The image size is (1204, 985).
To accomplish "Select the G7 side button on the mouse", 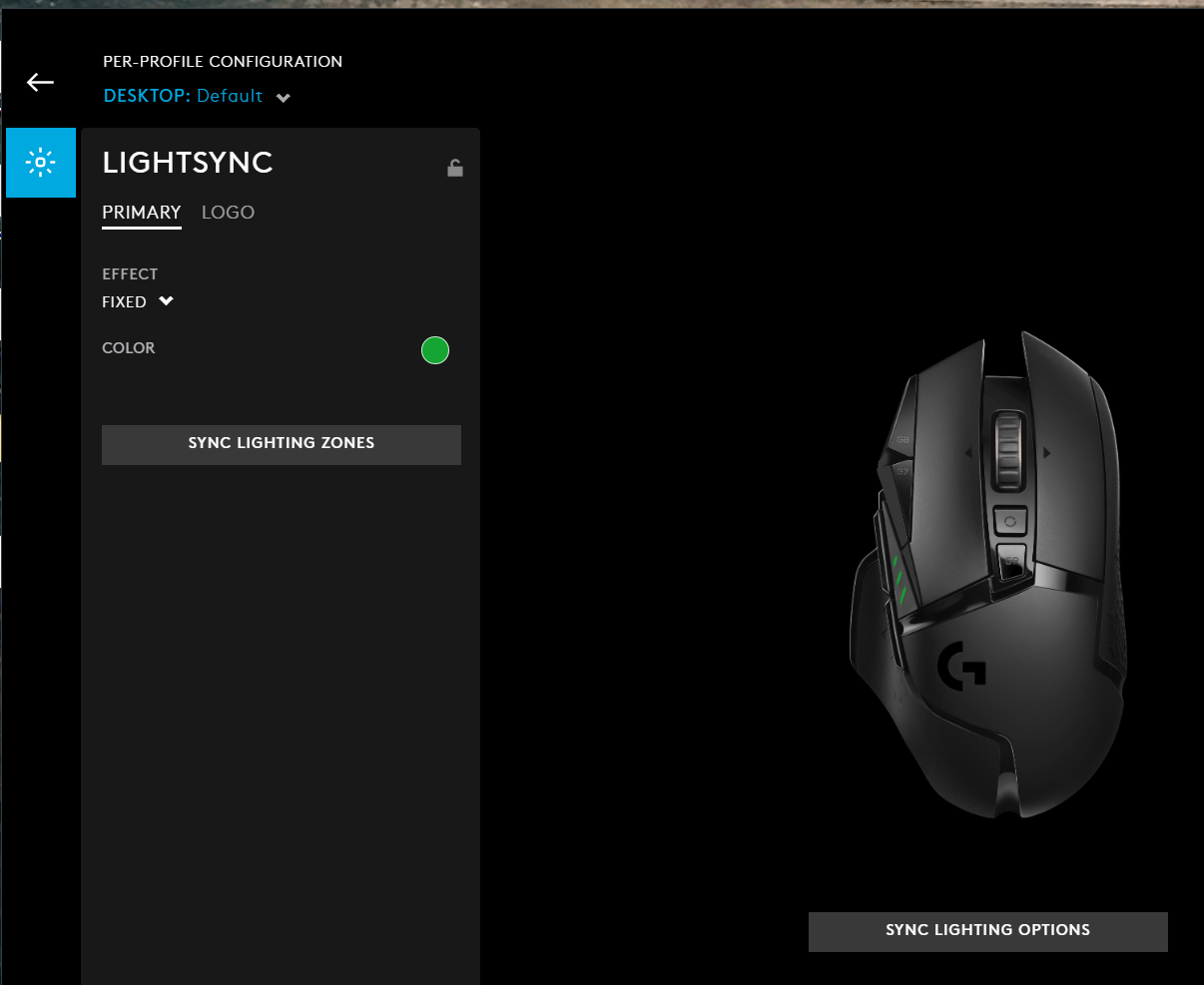I will click(x=904, y=472).
